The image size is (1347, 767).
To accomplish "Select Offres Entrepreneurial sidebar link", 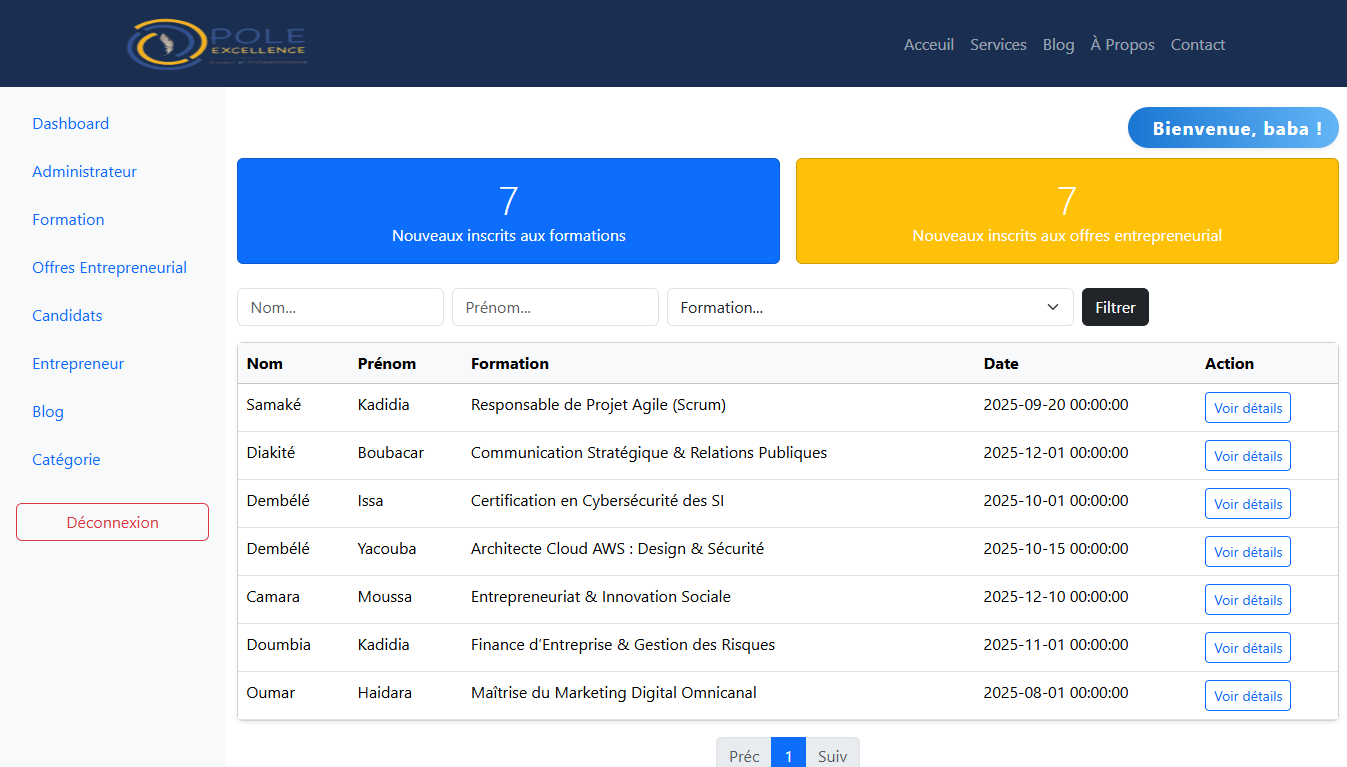I will [x=109, y=268].
